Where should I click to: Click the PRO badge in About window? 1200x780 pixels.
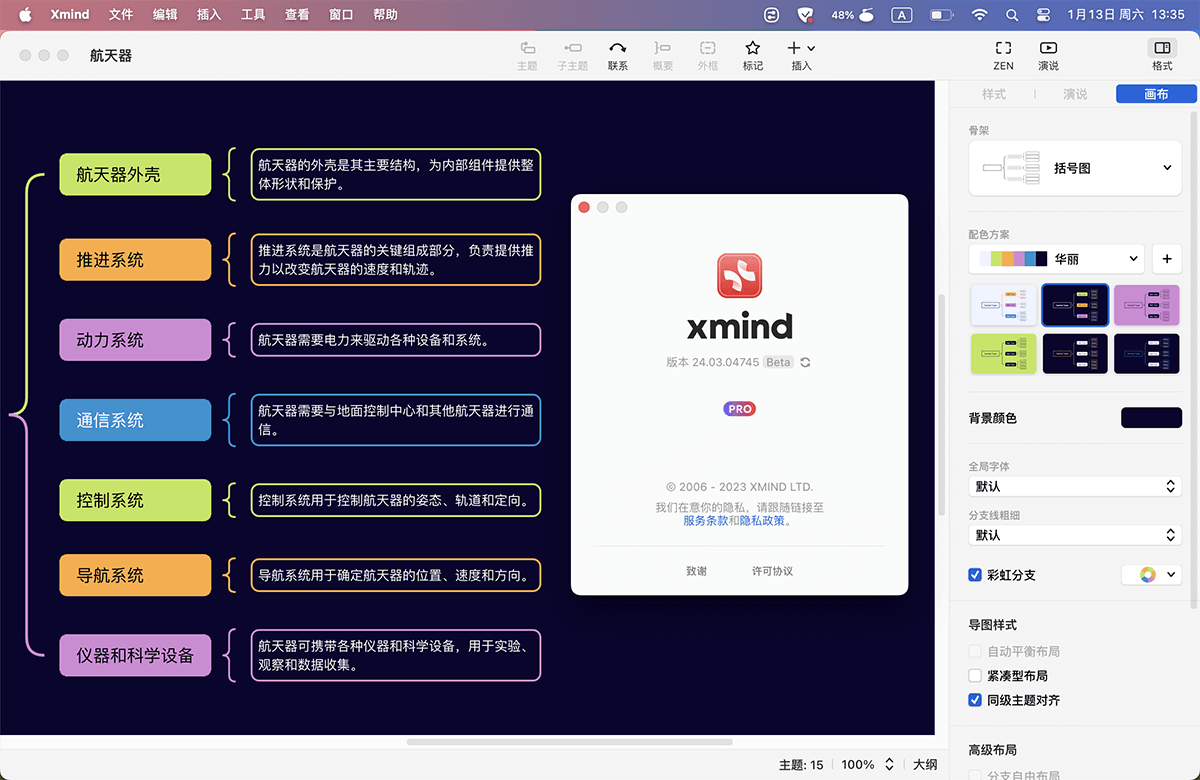[x=740, y=409]
